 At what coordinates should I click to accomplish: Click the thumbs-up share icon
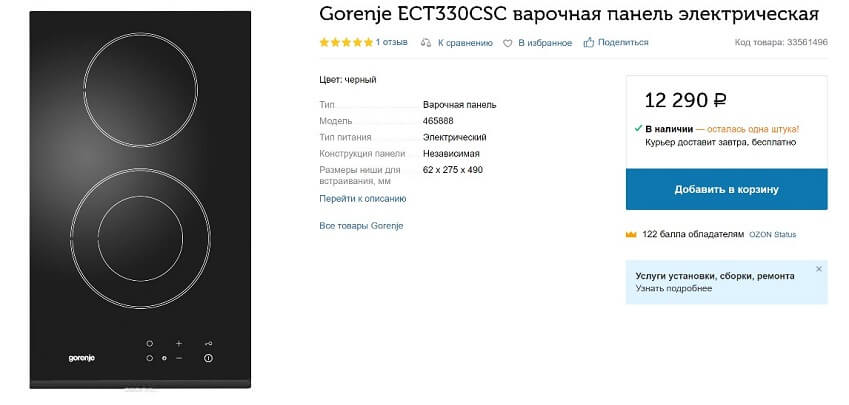(589, 42)
